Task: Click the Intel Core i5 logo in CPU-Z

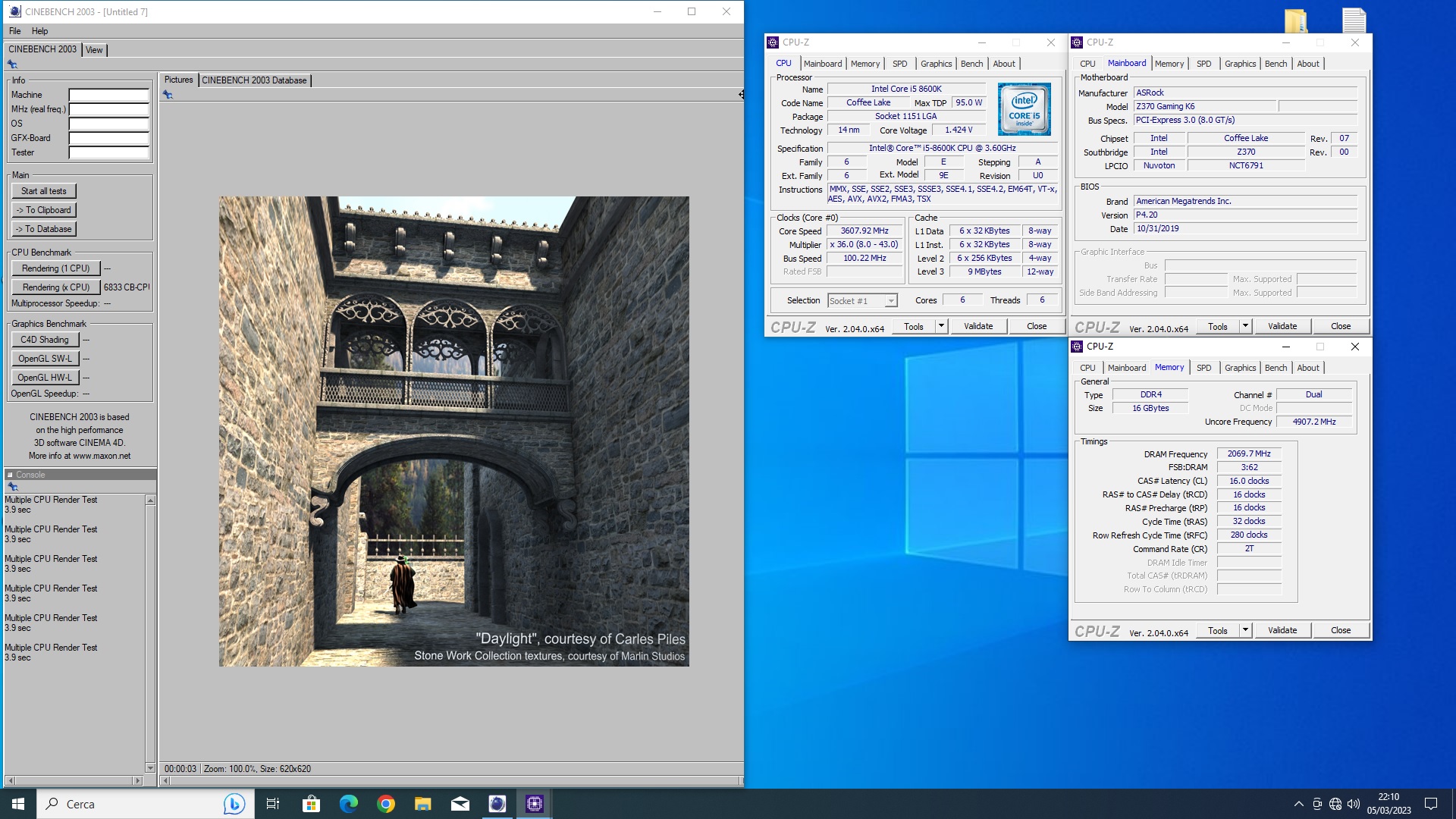Action: coord(1024,109)
